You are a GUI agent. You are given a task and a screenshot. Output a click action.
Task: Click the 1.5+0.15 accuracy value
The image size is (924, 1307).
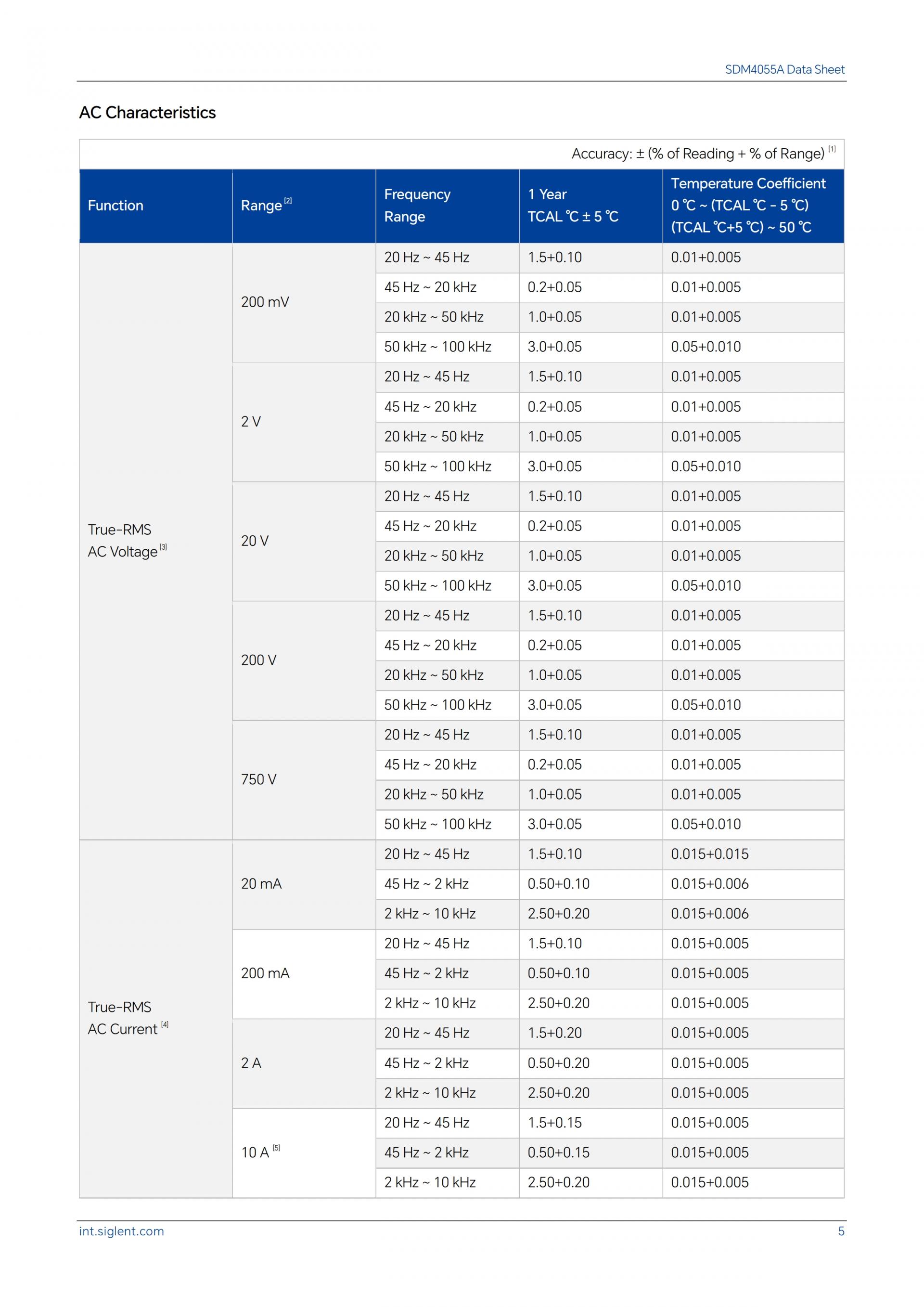coord(555,1123)
